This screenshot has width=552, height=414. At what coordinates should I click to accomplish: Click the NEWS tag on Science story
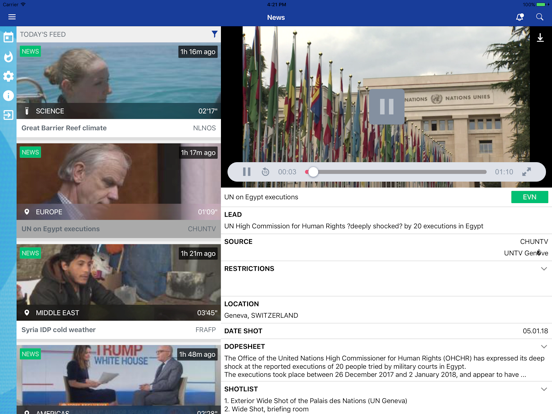[30, 51]
